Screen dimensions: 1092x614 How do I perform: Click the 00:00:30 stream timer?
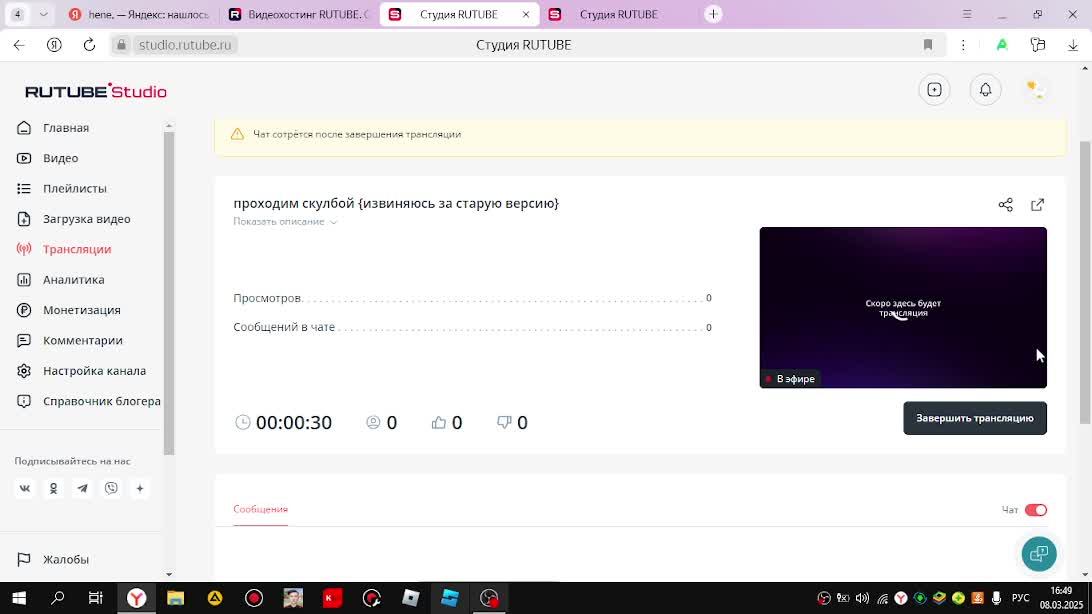(x=284, y=423)
